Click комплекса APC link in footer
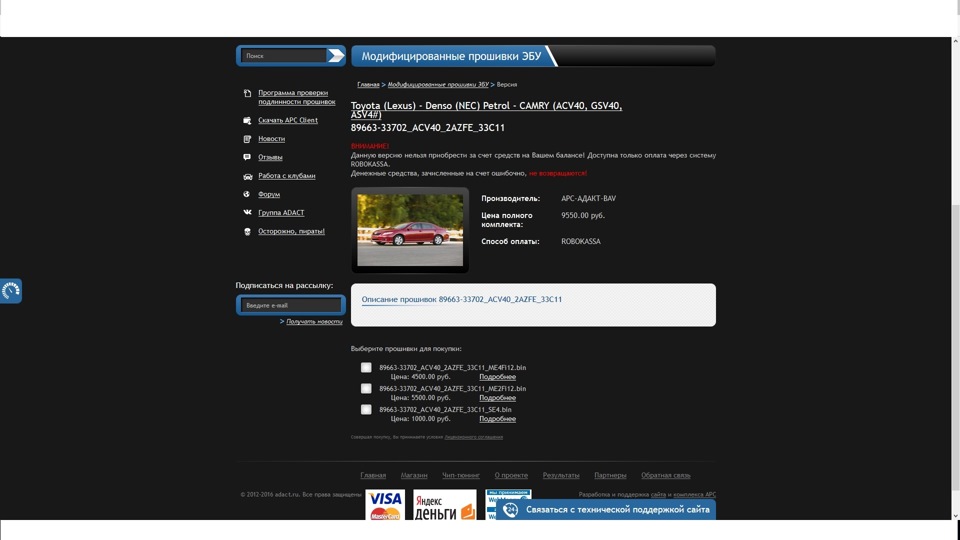The image size is (960, 540). click(694, 495)
